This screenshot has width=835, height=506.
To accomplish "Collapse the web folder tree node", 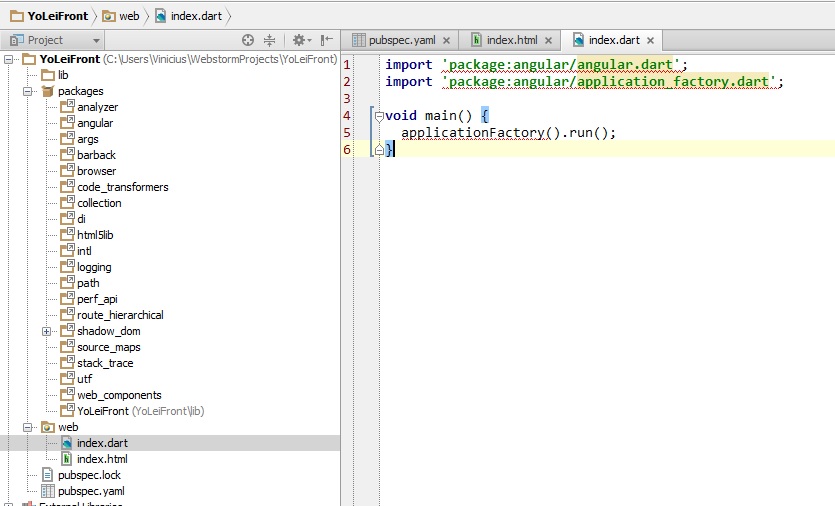I will [28, 427].
